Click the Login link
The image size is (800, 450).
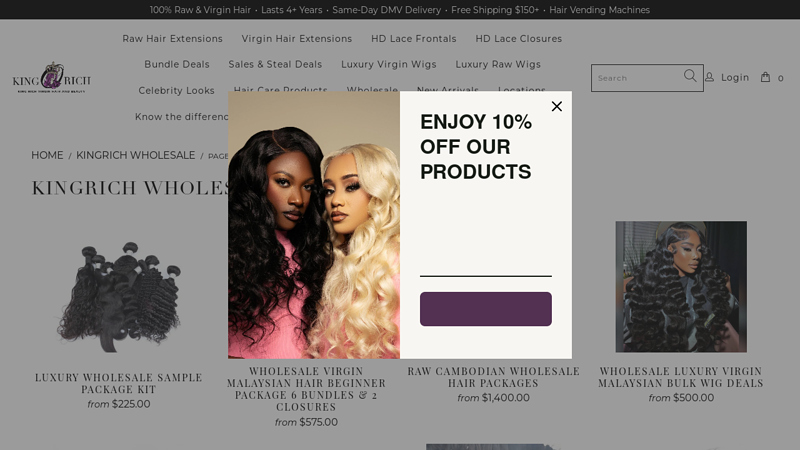coord(735,78)
